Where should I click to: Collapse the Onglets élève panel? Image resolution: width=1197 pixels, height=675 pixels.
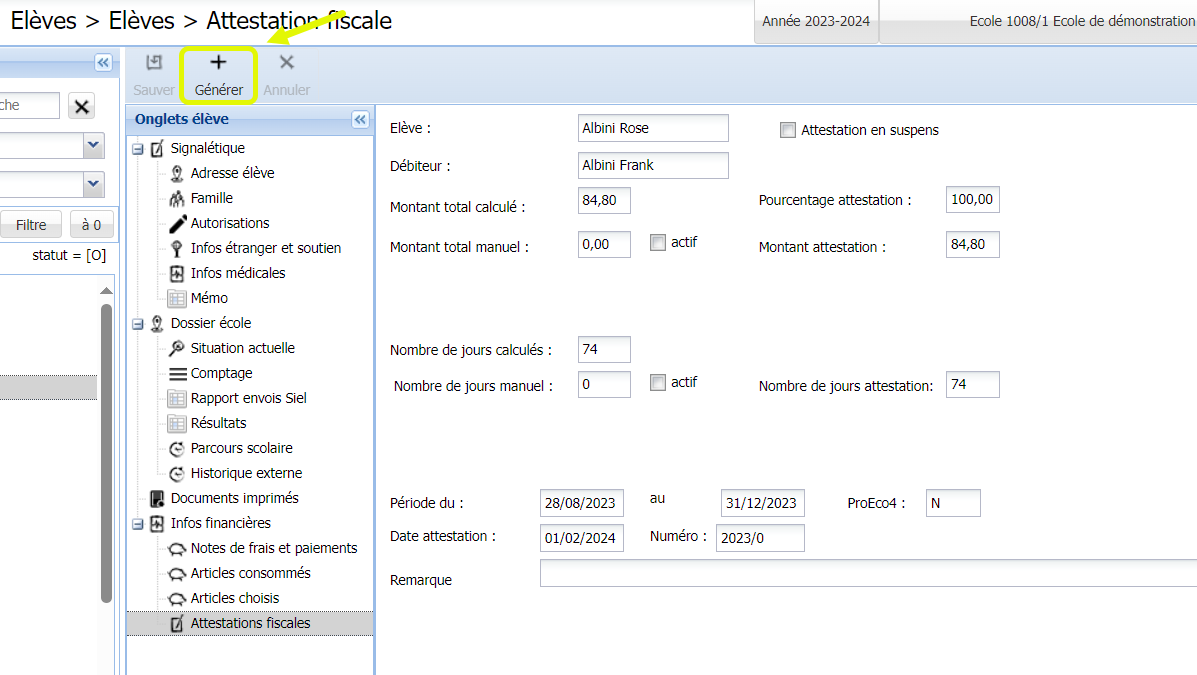[x=360, y=120]
